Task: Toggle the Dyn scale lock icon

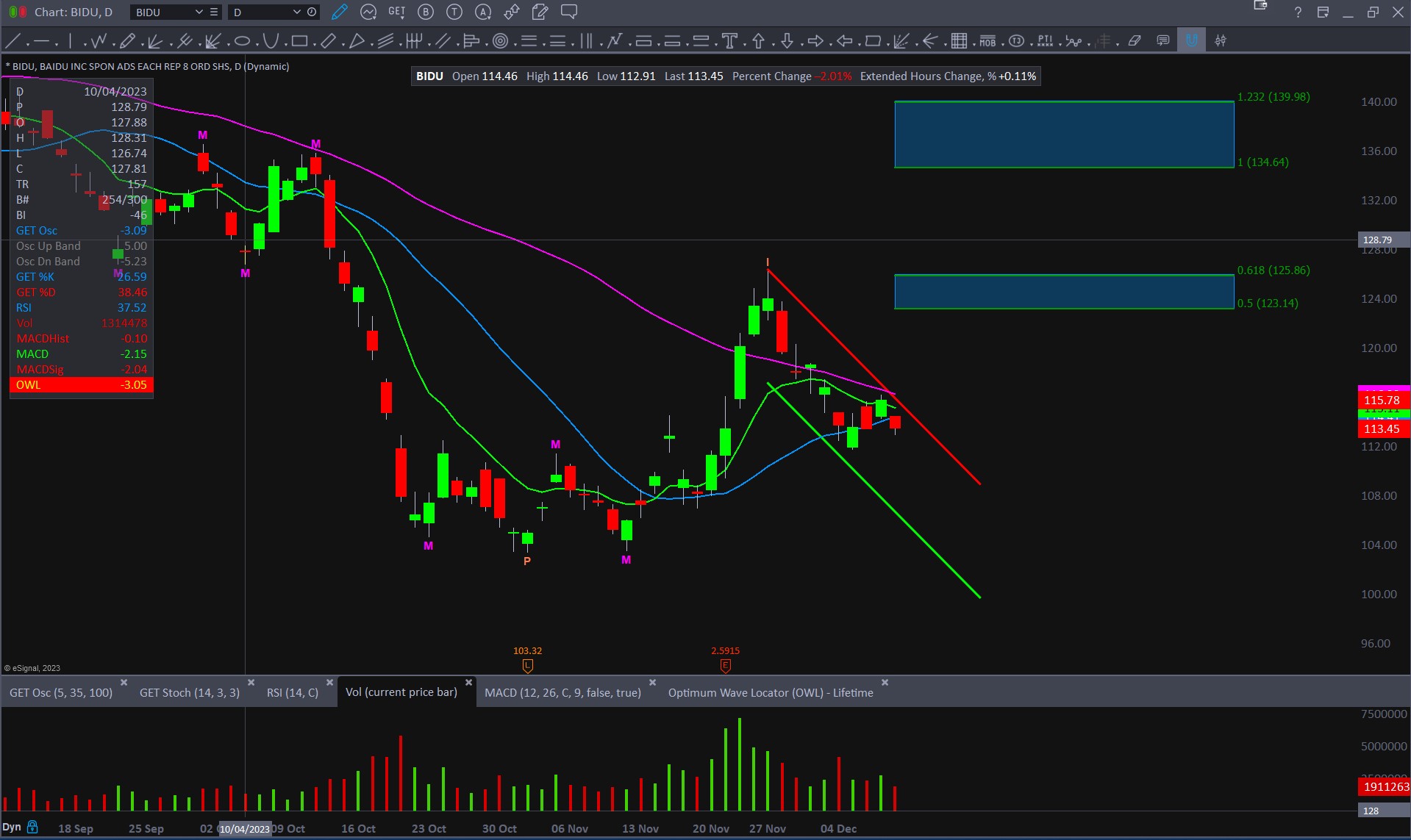Action: 32,827
